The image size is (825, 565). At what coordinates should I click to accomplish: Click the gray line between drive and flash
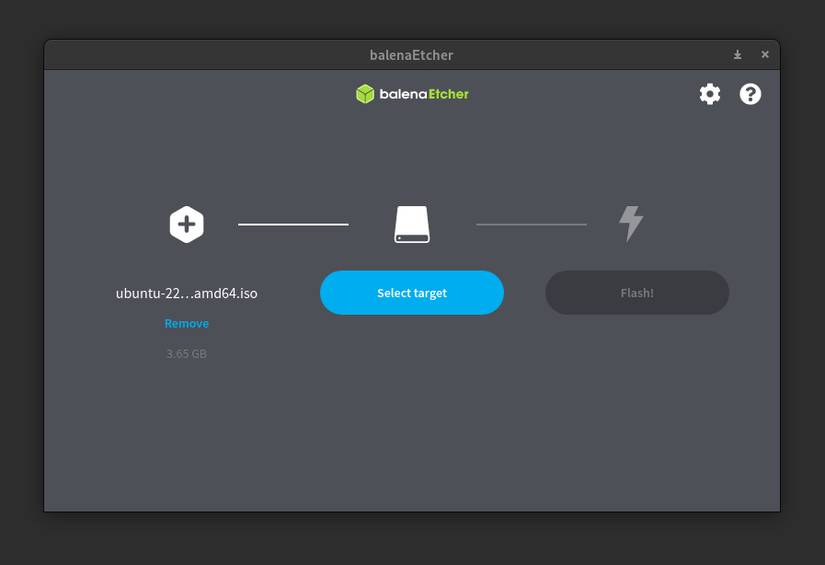coord(531,225)
